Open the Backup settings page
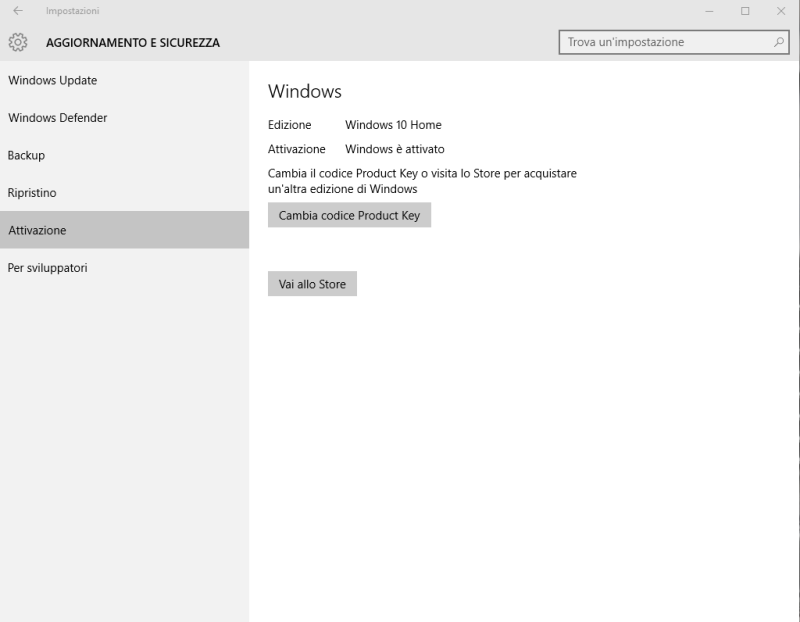The image size is (800, 622). point(124,155)
